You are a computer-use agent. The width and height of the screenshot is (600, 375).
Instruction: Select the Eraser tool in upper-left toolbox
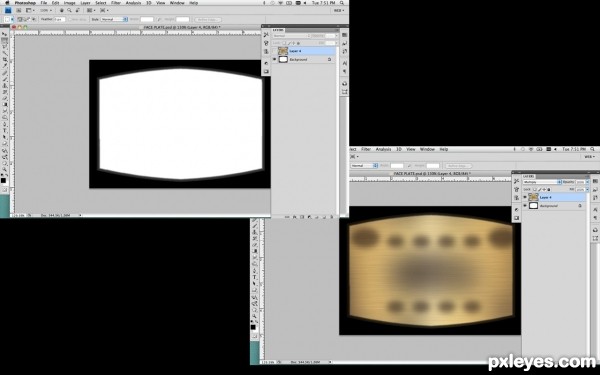click(5, 98)
